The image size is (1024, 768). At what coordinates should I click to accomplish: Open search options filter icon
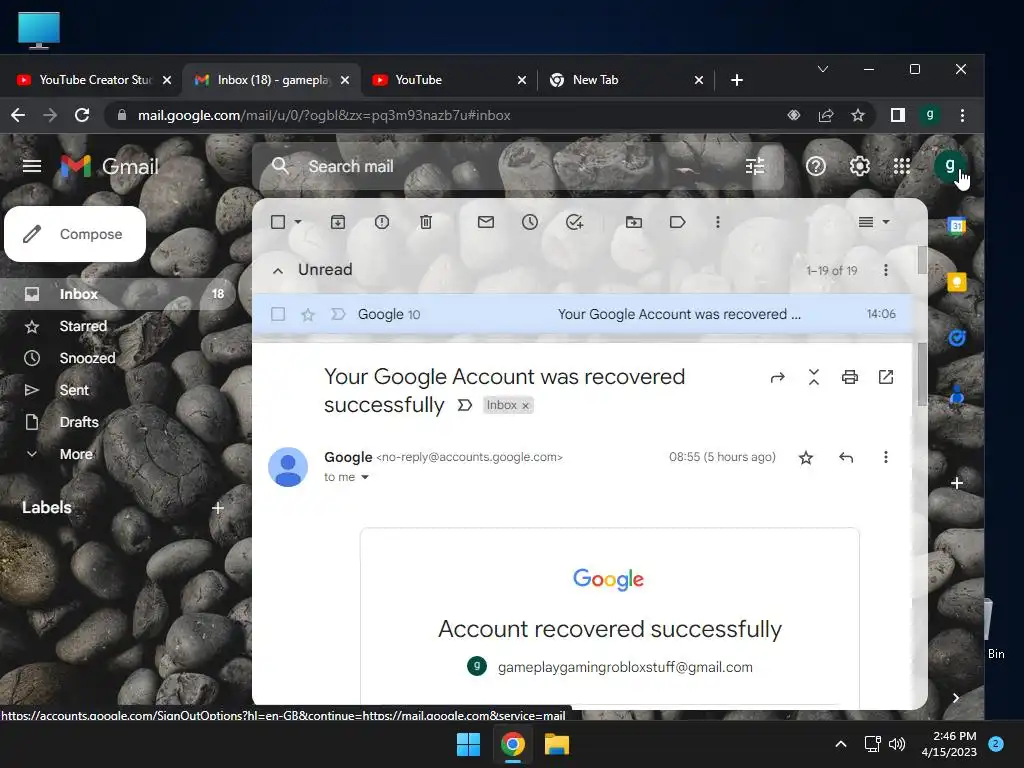coord(755,167)
